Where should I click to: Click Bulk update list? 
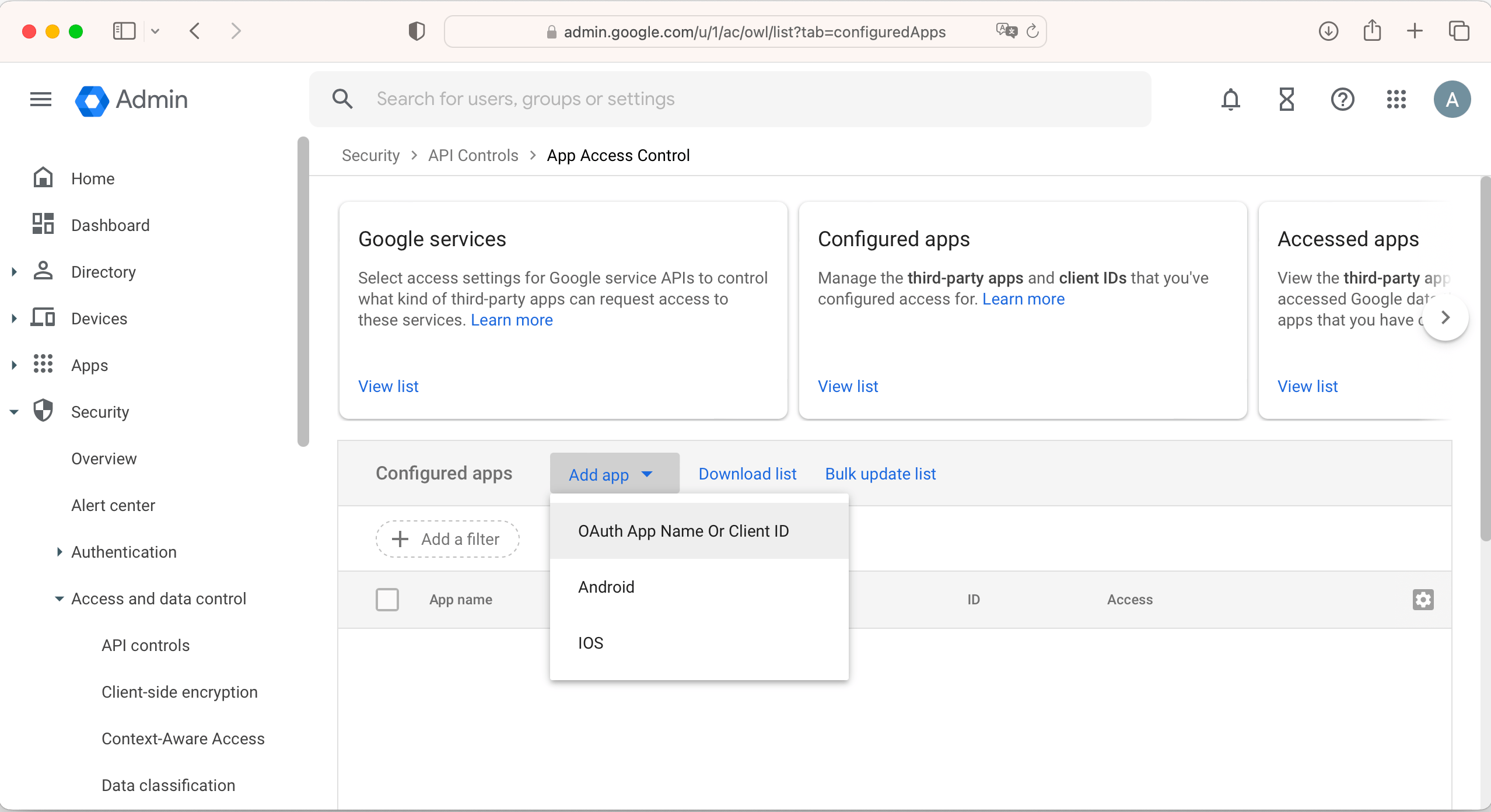pos(880,474)
